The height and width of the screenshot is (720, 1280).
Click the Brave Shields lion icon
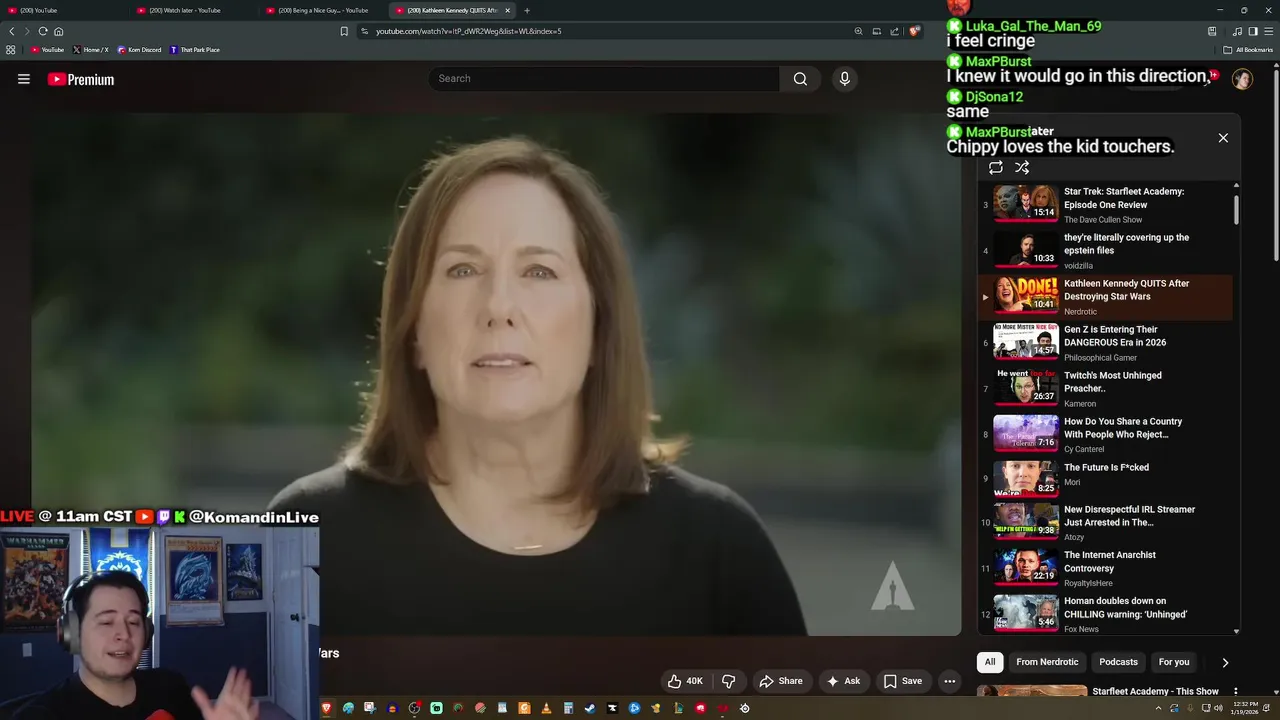[x=914, y=31]
